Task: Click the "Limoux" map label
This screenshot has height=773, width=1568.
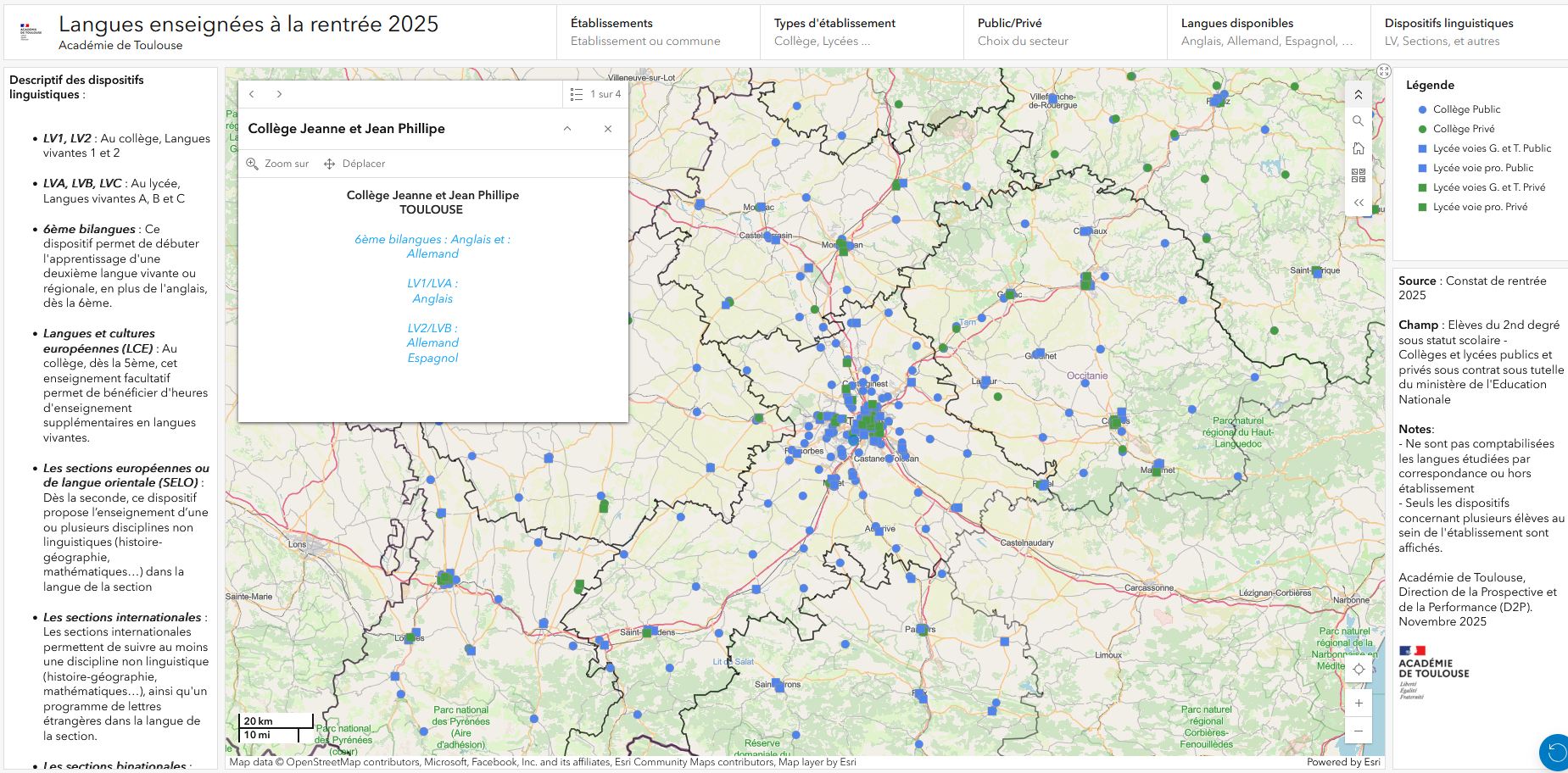Action: click(x=1108, y=655)
